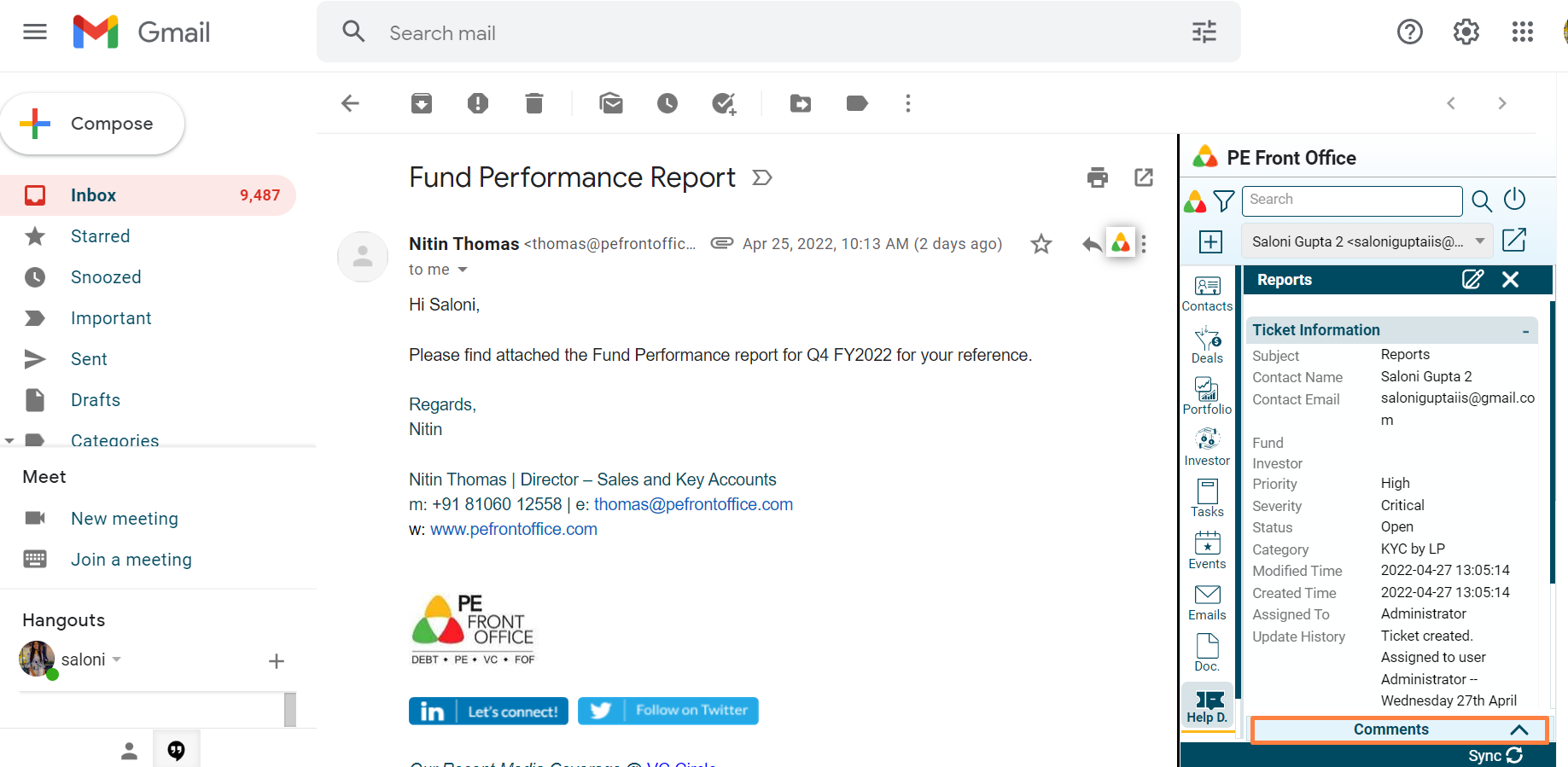Archive this email

coord(422,103)
